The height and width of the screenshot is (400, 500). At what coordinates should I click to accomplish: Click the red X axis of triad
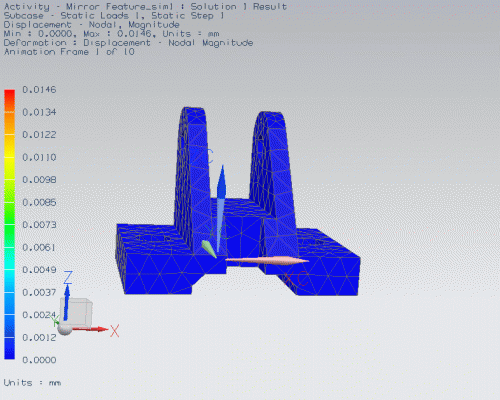click(x=90, y=329)
